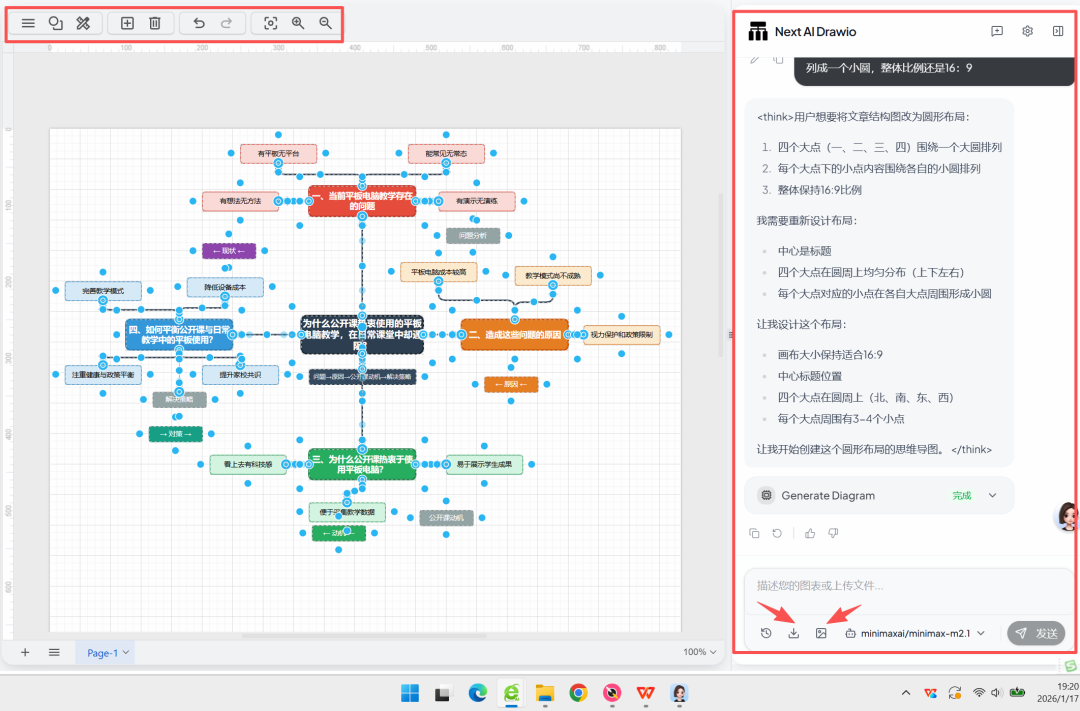Upload an image via the picture icon
The image size is (1080, 711).
(821, 633)
